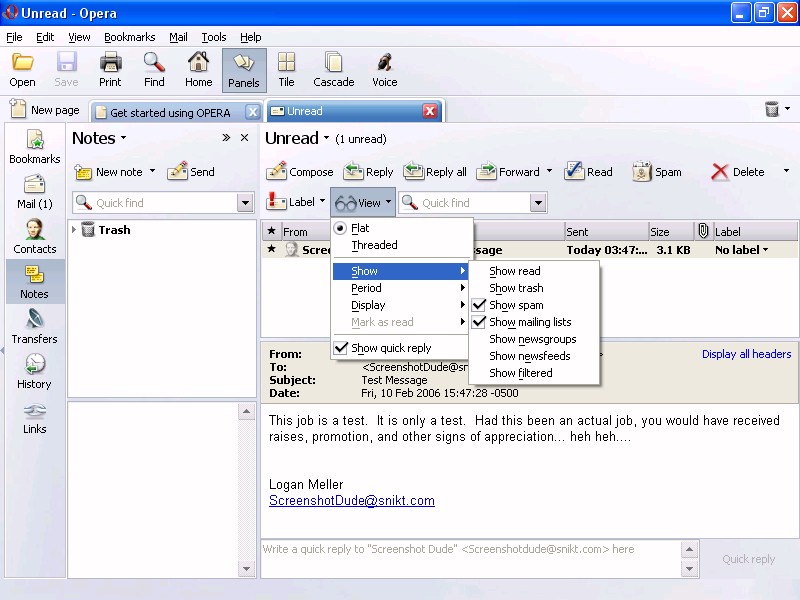Click the Display all headers link

click(x=746, y=354)
